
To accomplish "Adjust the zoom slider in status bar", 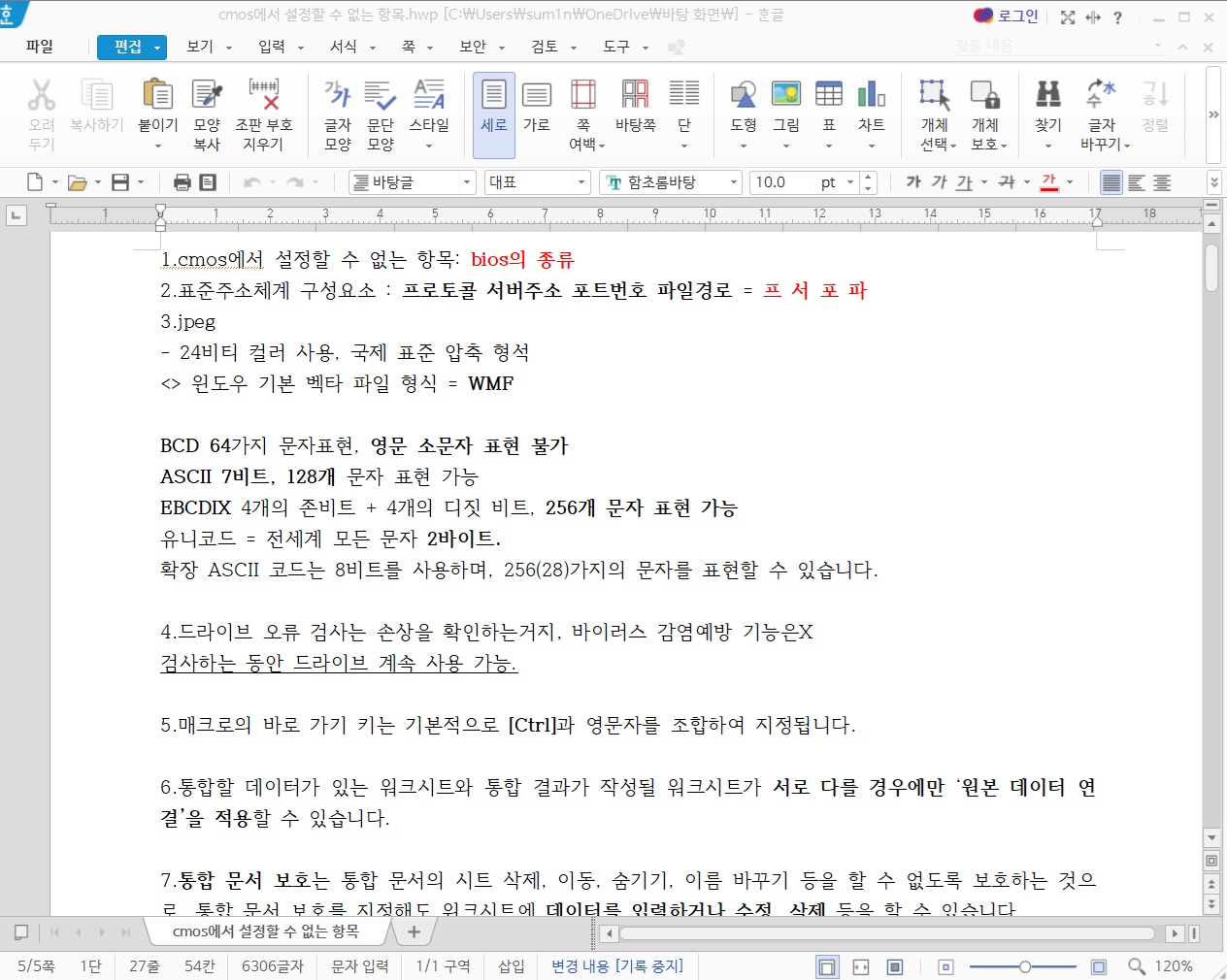I will 1024,966.
